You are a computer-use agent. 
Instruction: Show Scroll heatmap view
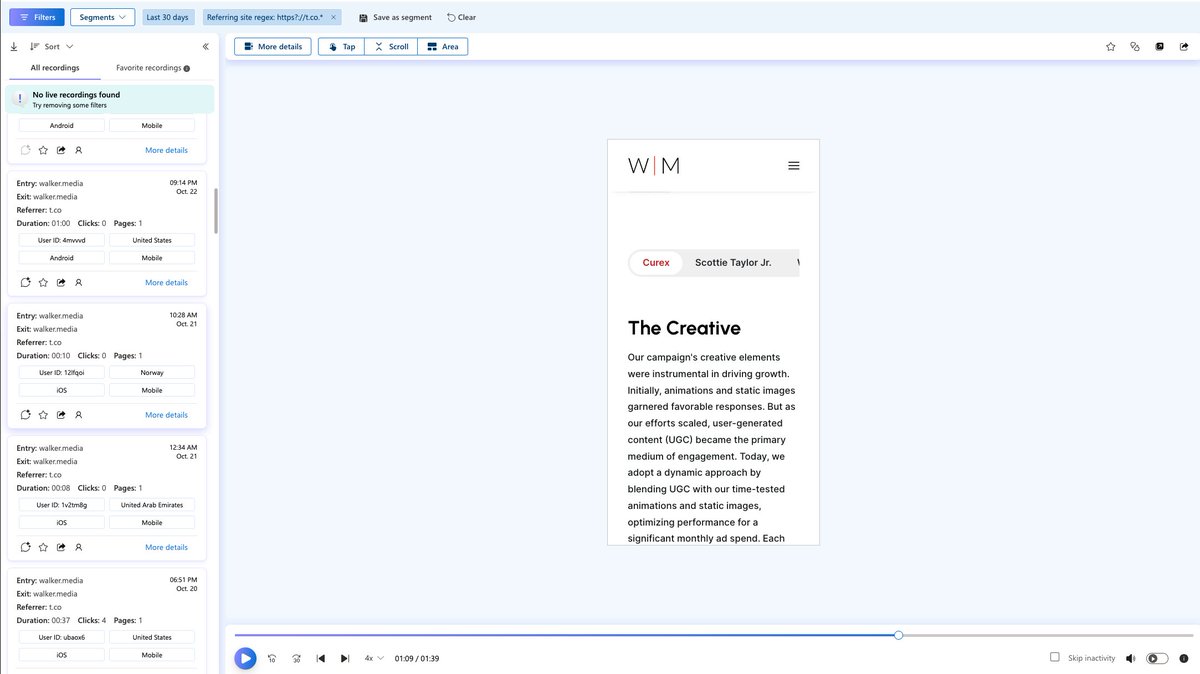391,46
